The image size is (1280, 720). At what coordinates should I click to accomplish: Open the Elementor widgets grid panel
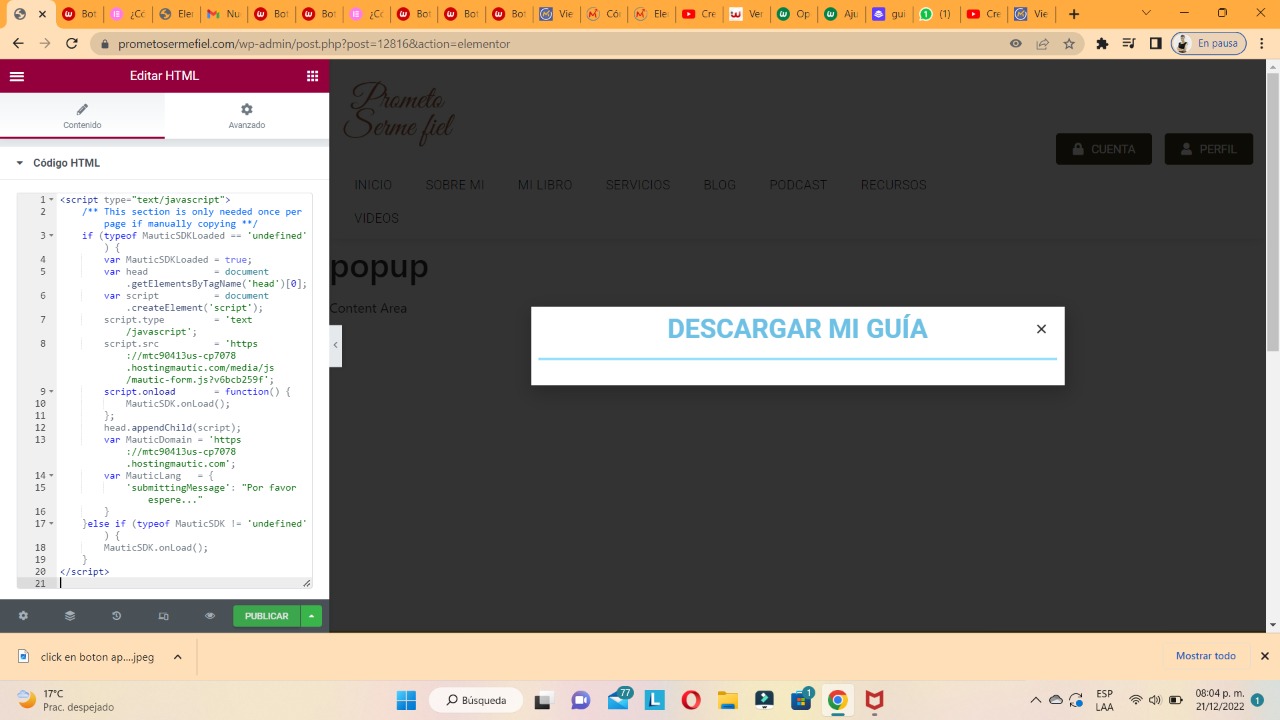click(312, 76)
